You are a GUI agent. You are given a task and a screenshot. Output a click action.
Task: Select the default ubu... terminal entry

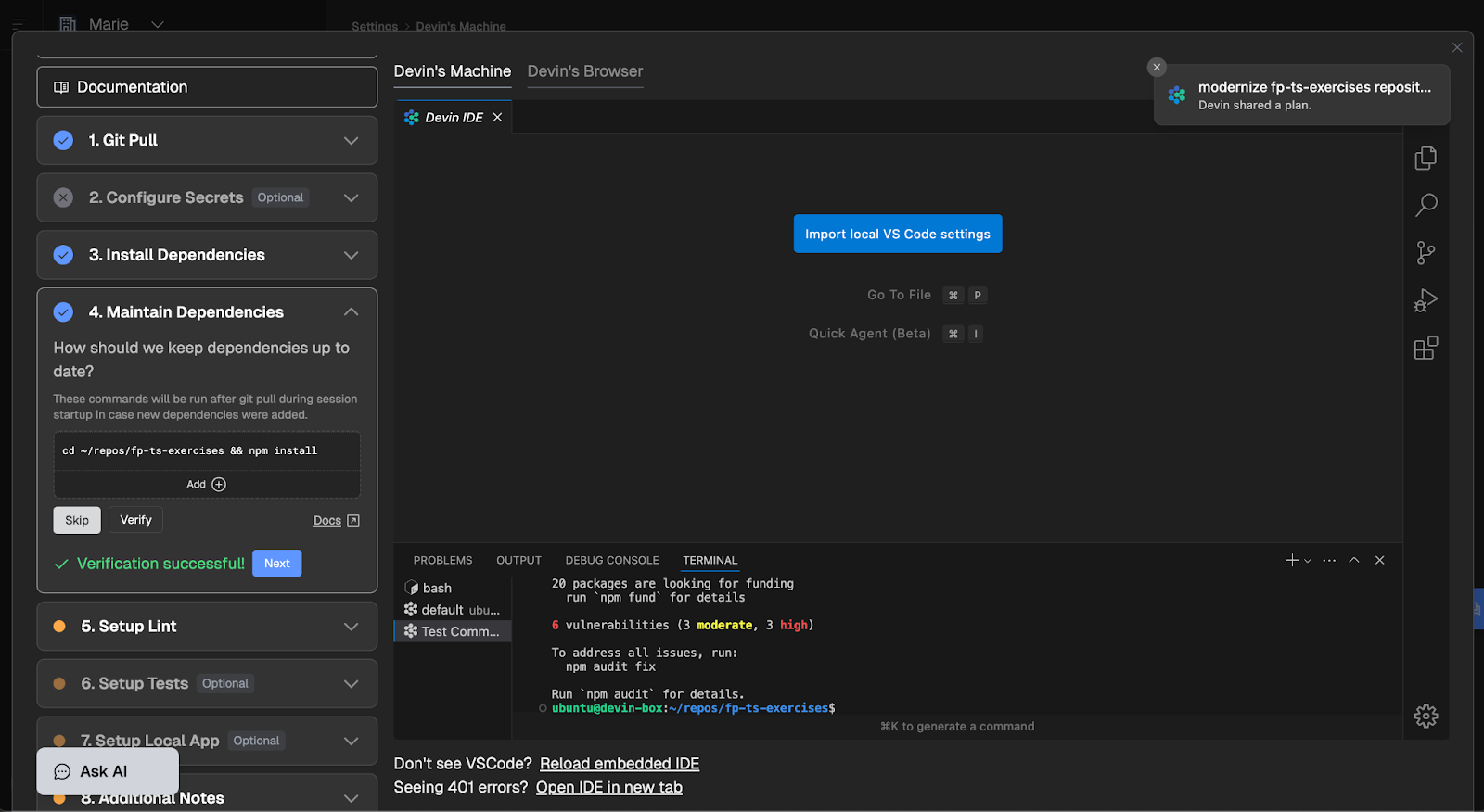coord(453,610)
